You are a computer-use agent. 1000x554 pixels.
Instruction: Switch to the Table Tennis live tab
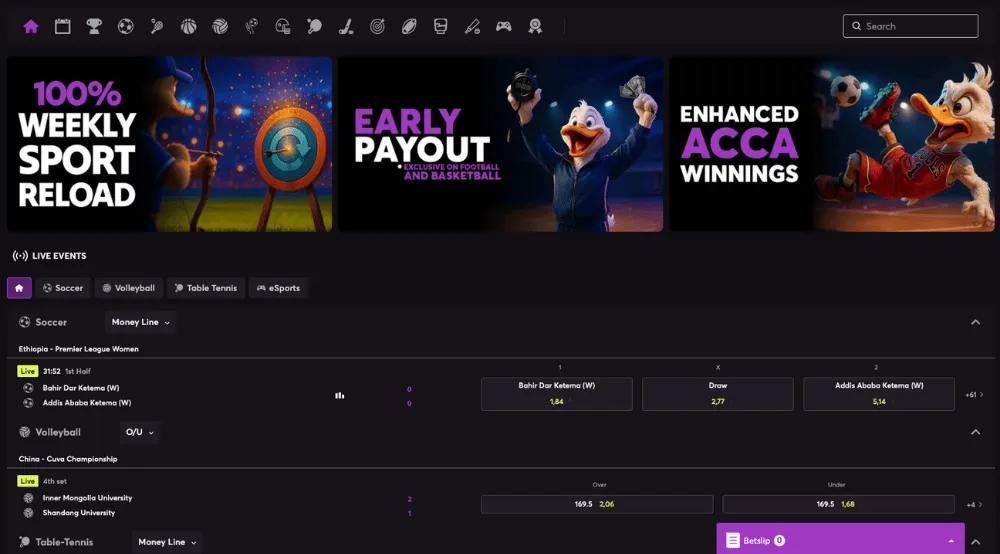point(204,288)
